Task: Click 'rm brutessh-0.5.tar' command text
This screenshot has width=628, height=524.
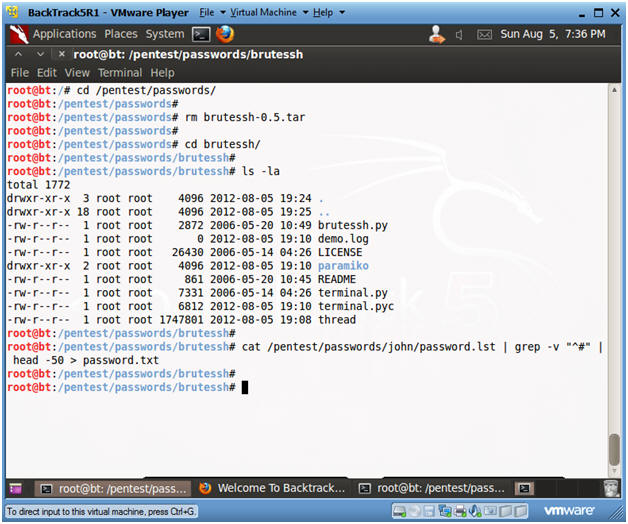Action: tap(245, 117)
